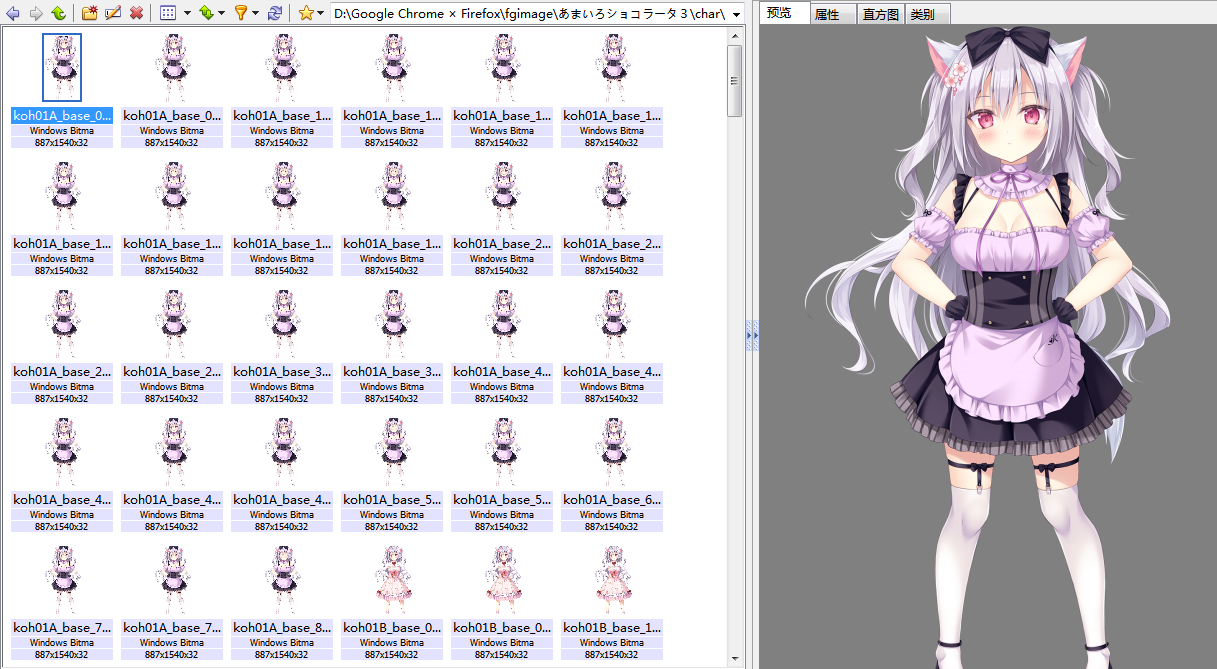Open the view mode dropdown arrow

pyautogui.click(x=187, y=14)
